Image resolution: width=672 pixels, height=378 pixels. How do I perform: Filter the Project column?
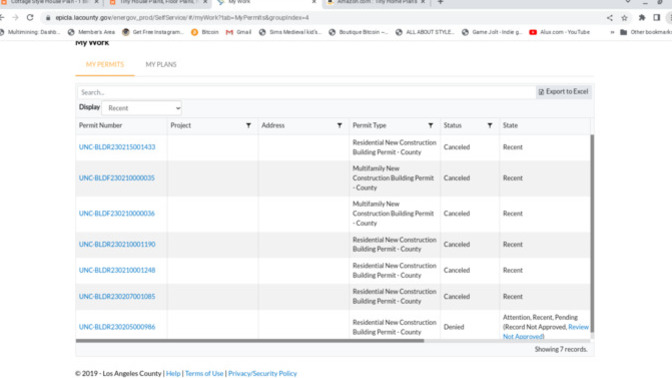point(248,125)
